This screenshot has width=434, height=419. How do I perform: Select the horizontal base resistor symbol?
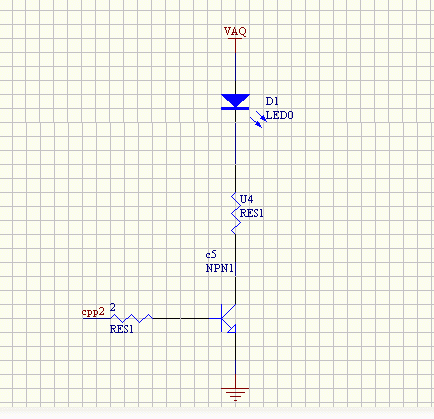click(131, 318)
